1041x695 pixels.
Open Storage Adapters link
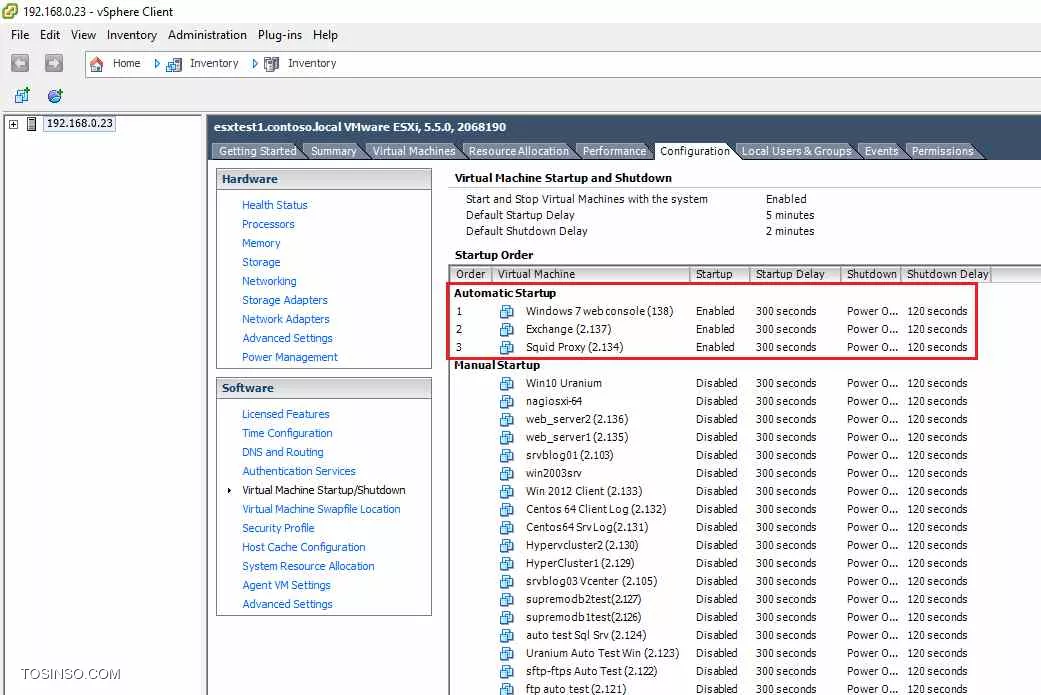pyautogui.click(x=285, y=300)
